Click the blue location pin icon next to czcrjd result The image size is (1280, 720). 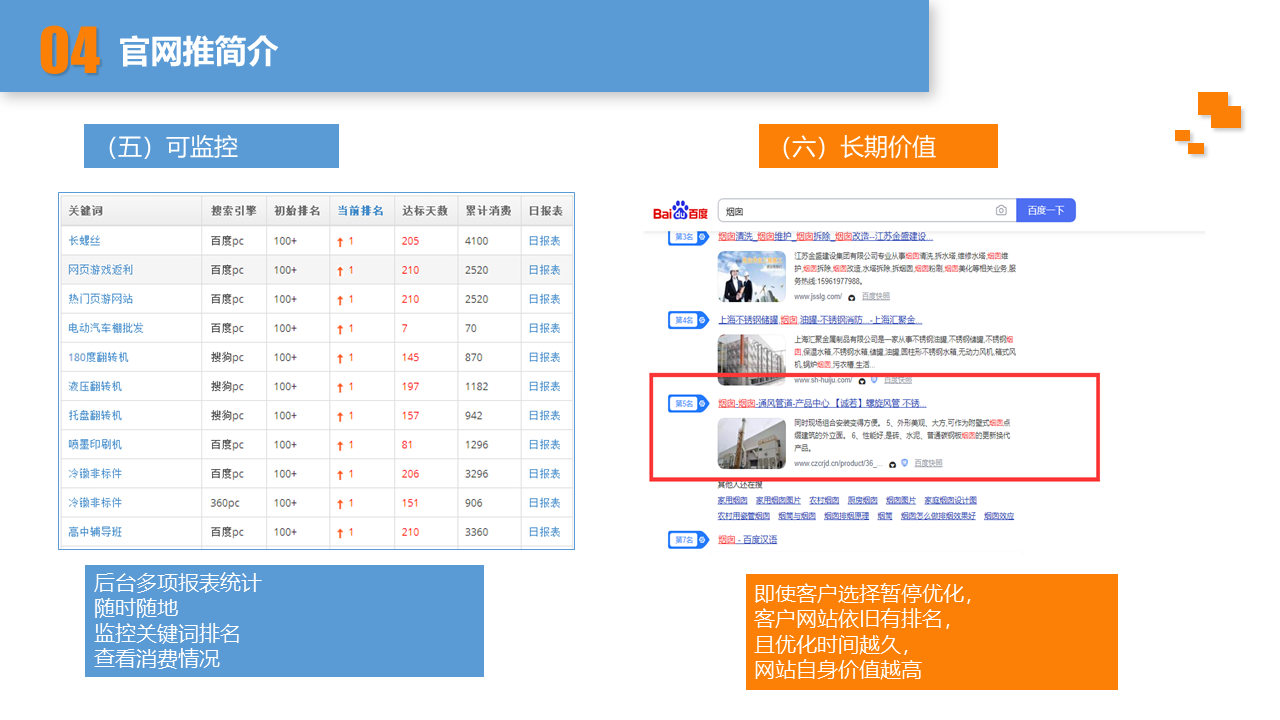(904, 464)
